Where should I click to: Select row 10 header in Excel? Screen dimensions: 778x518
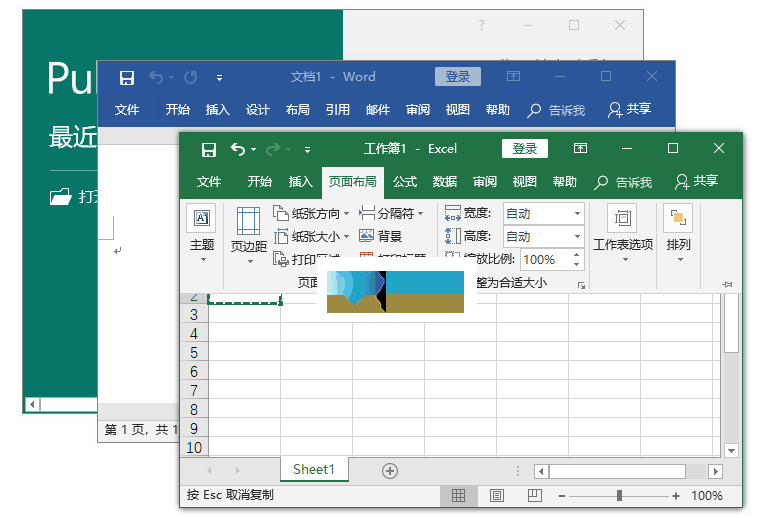pos(194,448)
